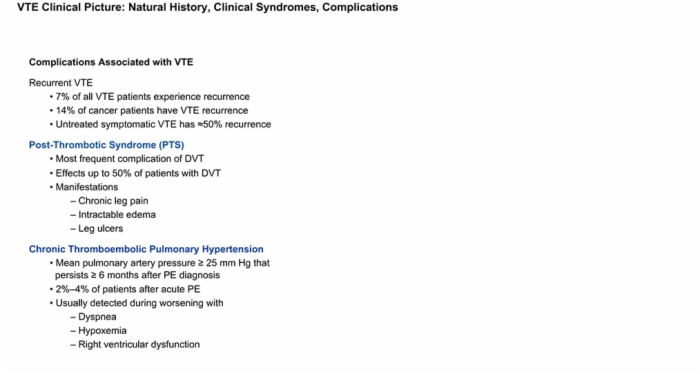Select the "Leg ulcers" sub-item
This screenshot has width=700, height=374.
(x=97, y=229)
